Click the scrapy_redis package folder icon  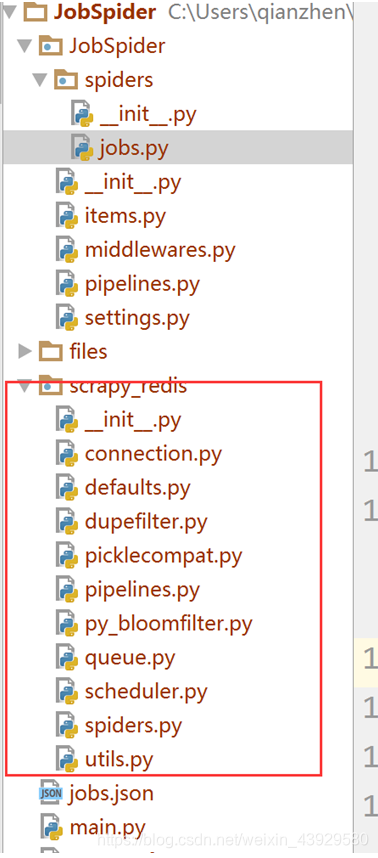click(x=50, y=386)
